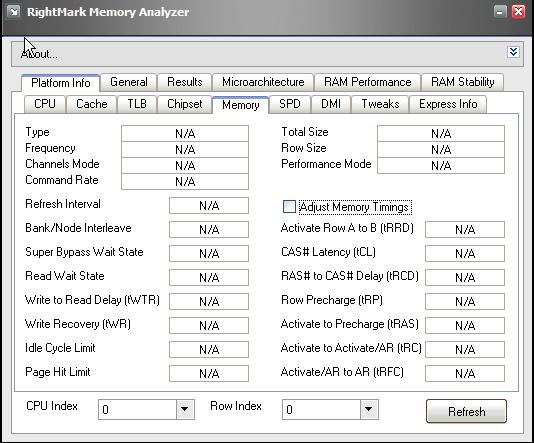
Task: Go to the Express Info sub-tab
Action: click(x=448, y=104)
